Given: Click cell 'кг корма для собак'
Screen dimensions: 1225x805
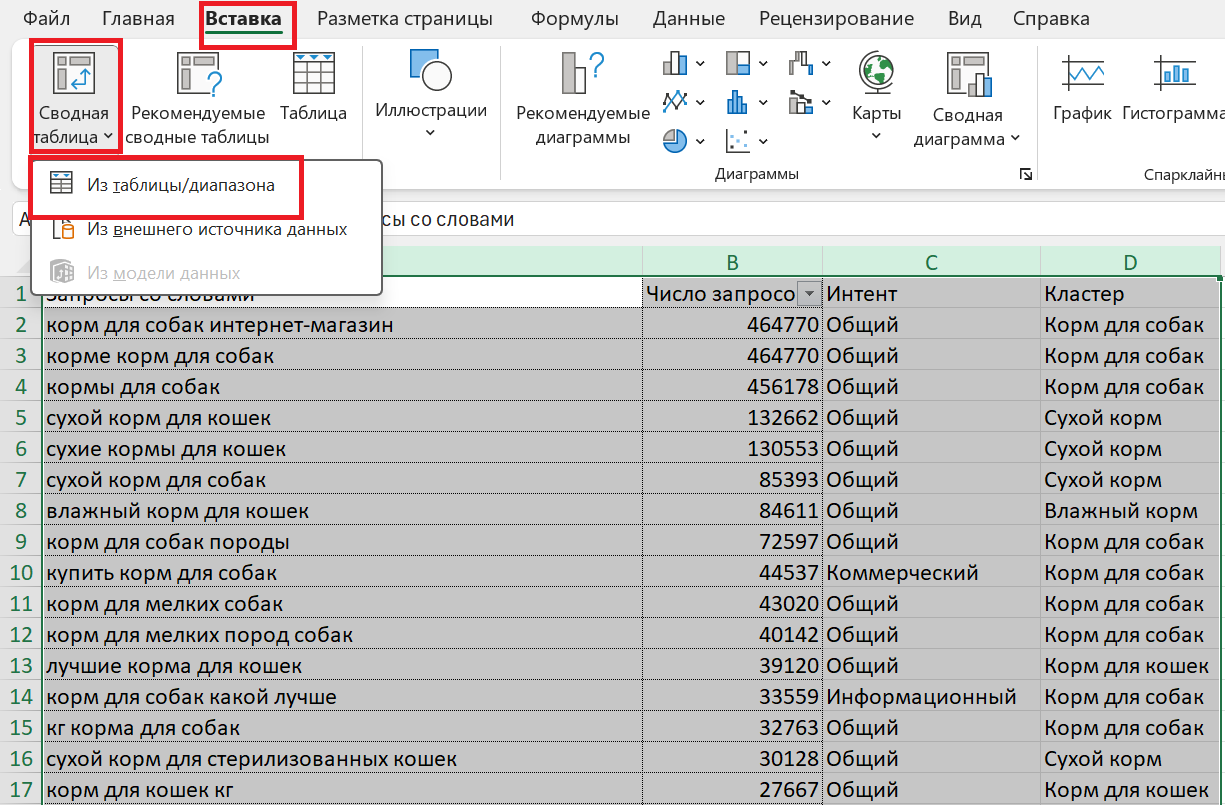Looking at the screenshot, I should (x=342, y=728).
